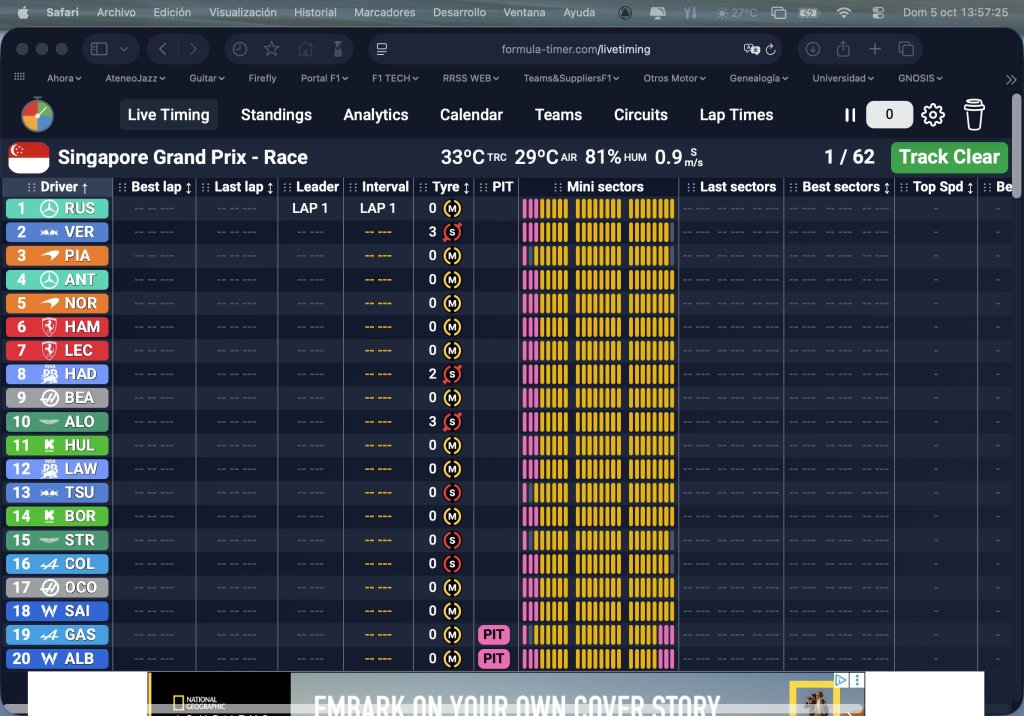Reload the page via address bar icon
The height and width of the screenshot is (716, 1024).
coord(771,49)
